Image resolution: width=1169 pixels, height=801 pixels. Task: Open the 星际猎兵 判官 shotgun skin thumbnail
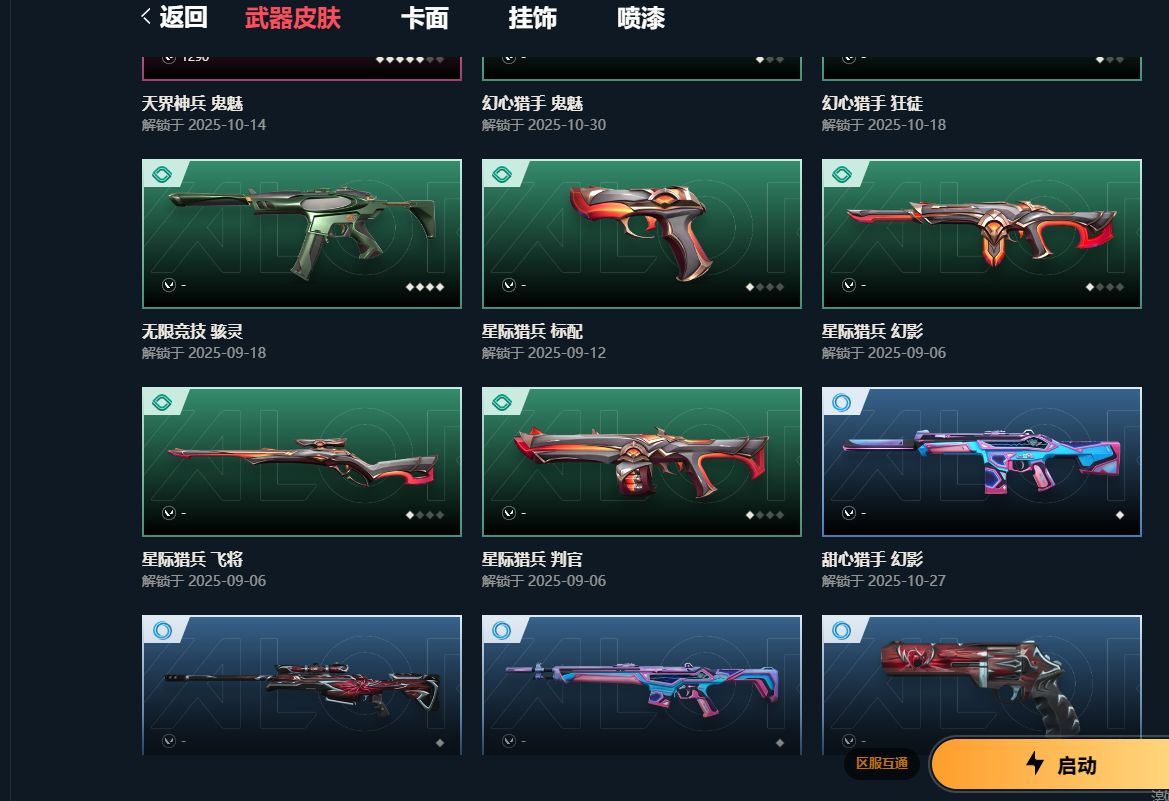(x=642, y=462)
